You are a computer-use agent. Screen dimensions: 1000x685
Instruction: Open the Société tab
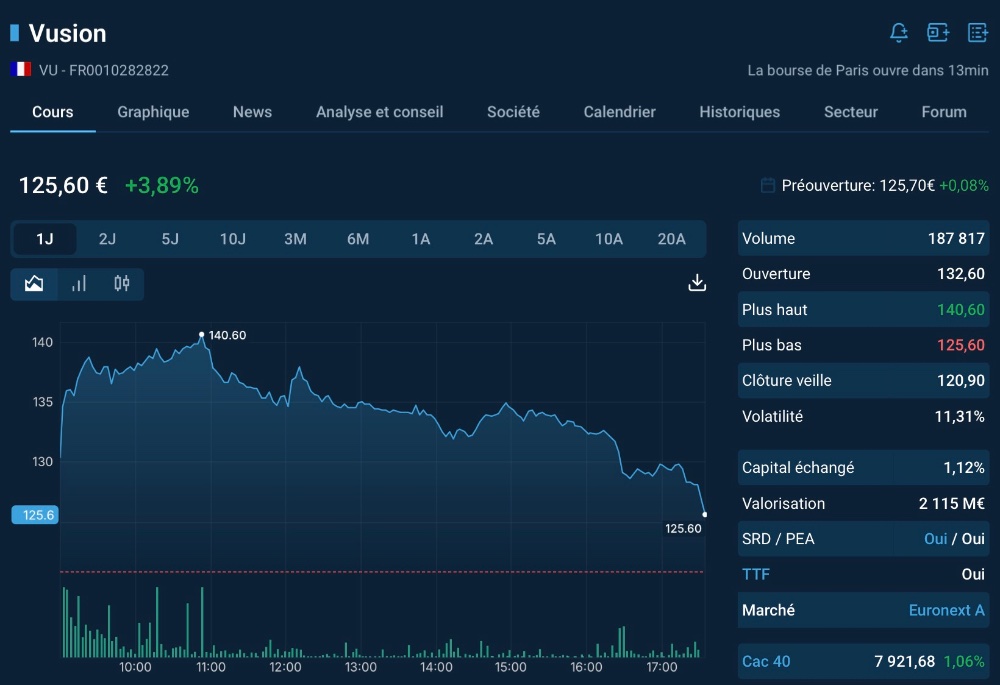click(x=513, y=112)
